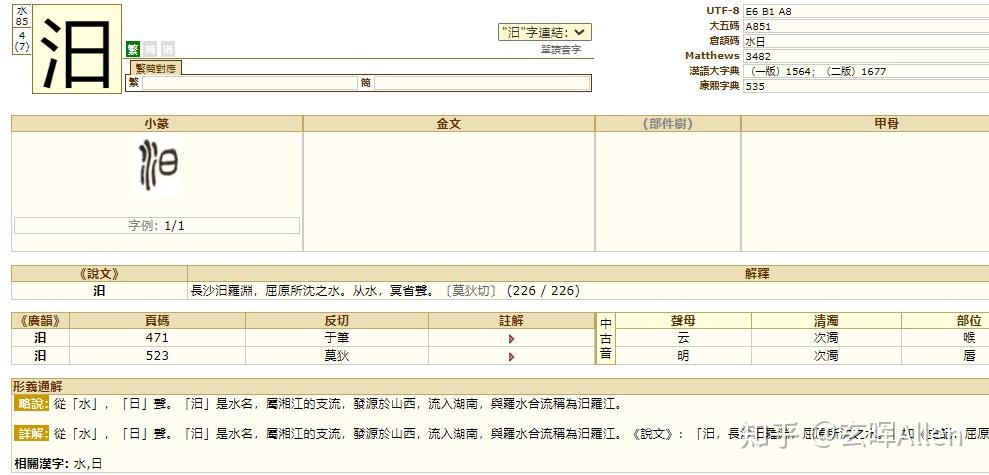This screenshot has width=989, height=475.
Task: Click the 《廣韻》 table header
Action: point(40,320)
